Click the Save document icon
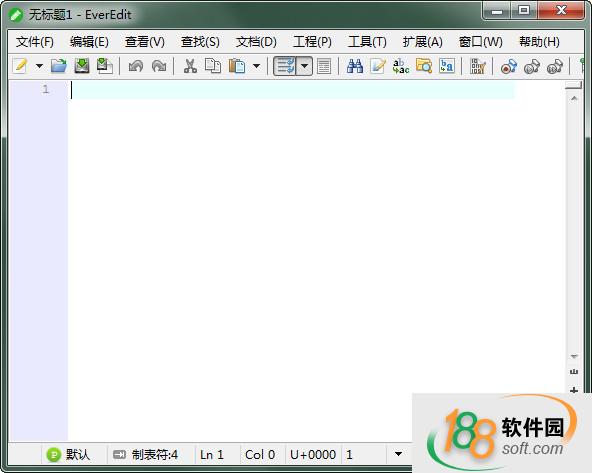Screen dimensions: 592x473 (x=82, y=66)
